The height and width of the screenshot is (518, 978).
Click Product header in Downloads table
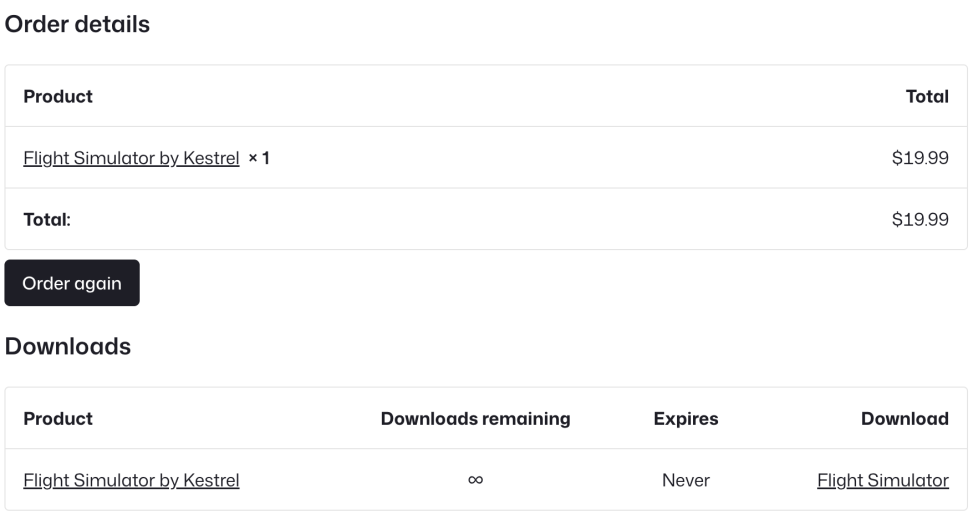(x=58, y=419)
